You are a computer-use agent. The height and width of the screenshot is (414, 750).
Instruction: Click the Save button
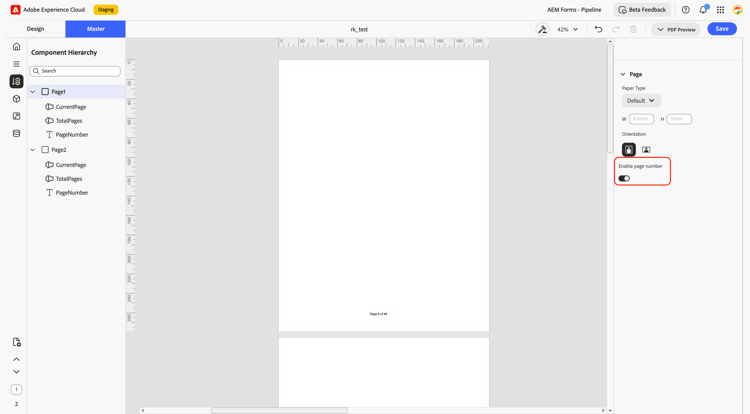722,29
